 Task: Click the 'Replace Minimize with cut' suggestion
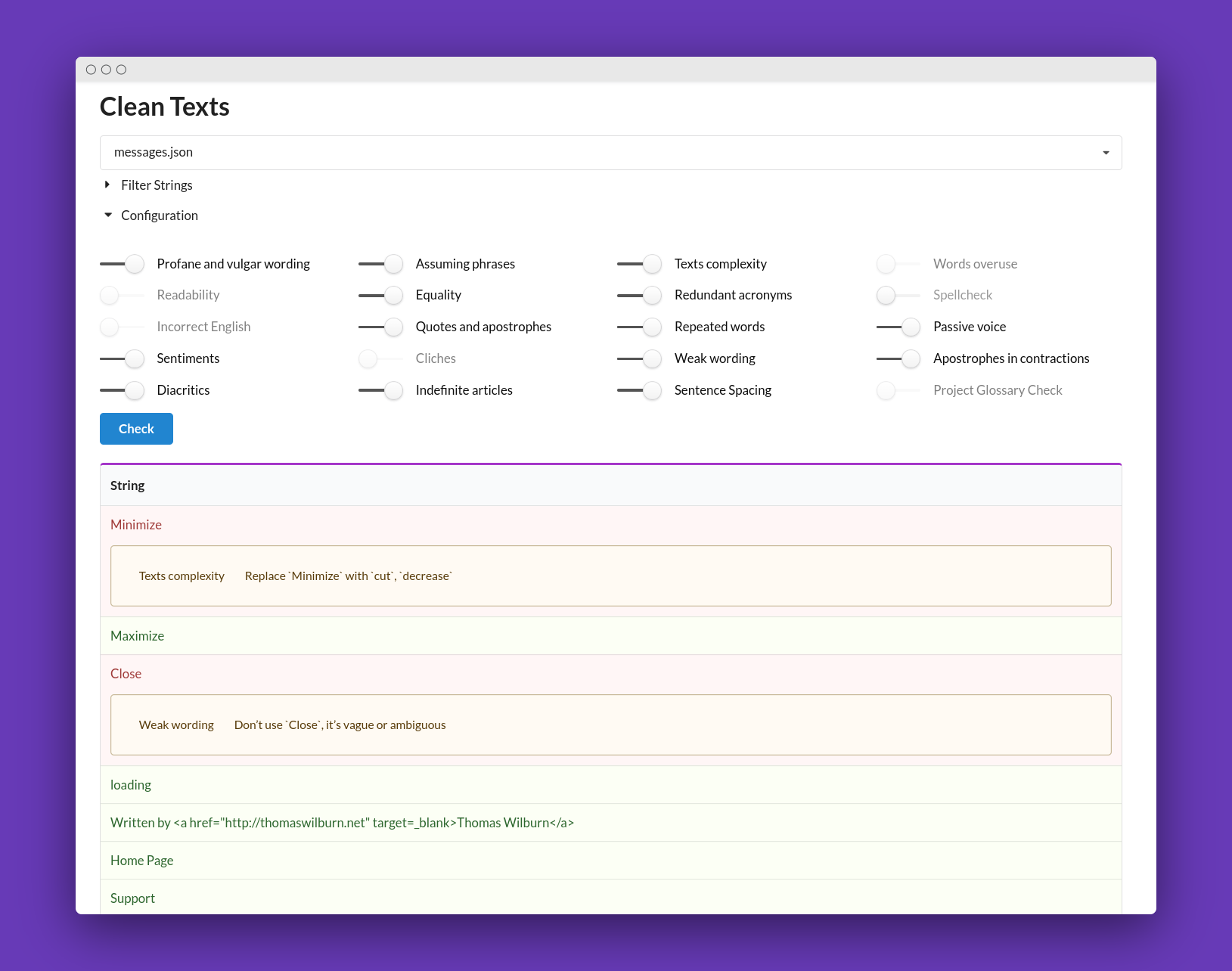pyautogui.click(x=349, y=576)
